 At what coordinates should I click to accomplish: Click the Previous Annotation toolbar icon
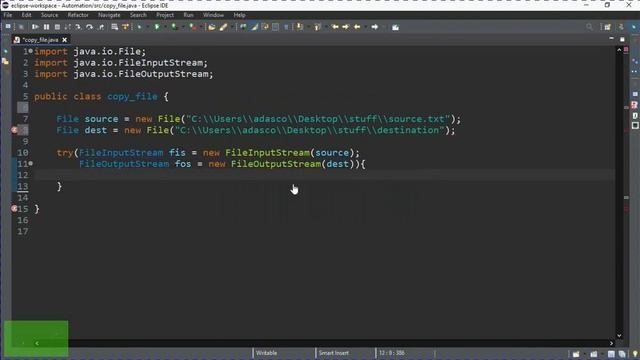pyautogui.click(x=317, y=27)
